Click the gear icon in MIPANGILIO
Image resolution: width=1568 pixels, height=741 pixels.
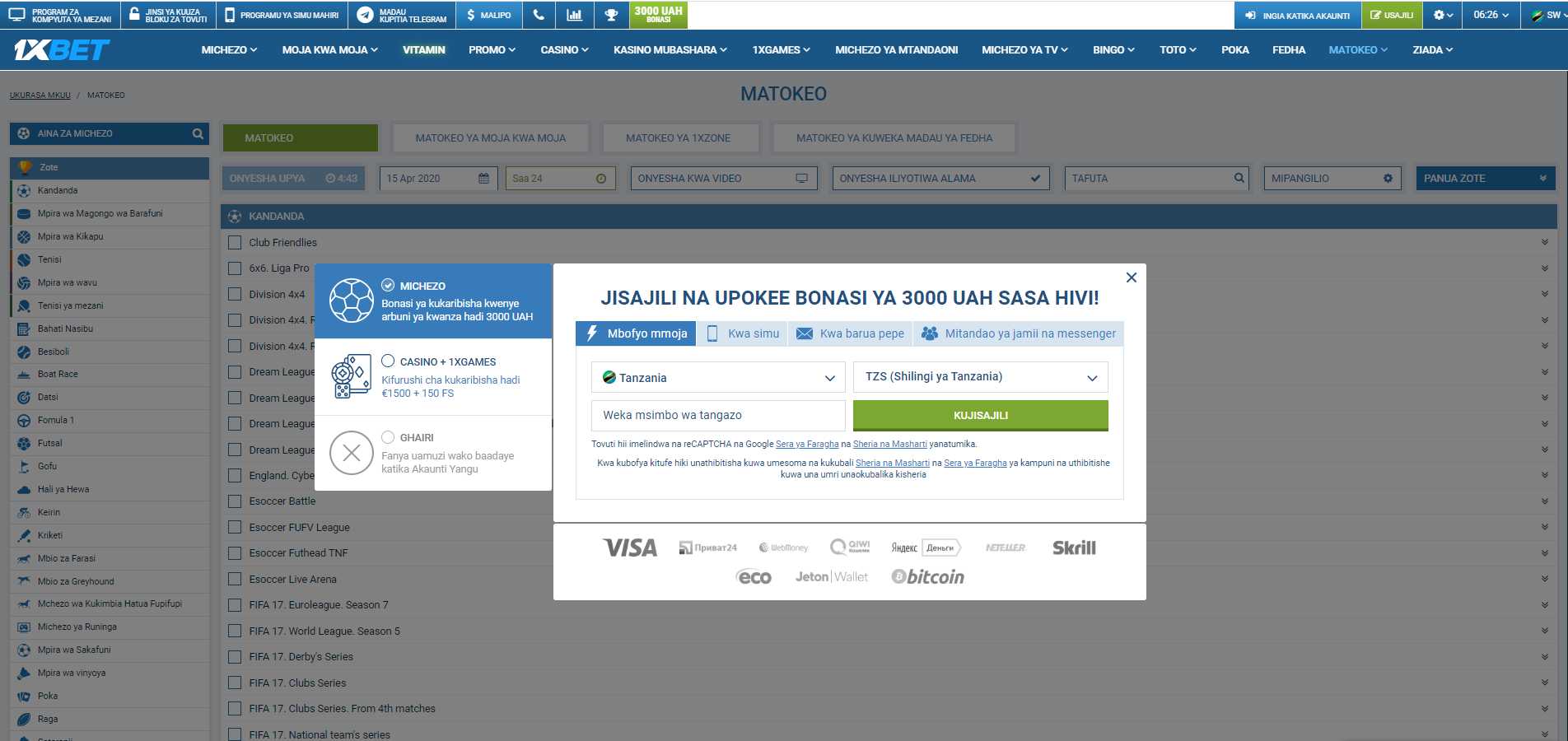pos(1388,179)
